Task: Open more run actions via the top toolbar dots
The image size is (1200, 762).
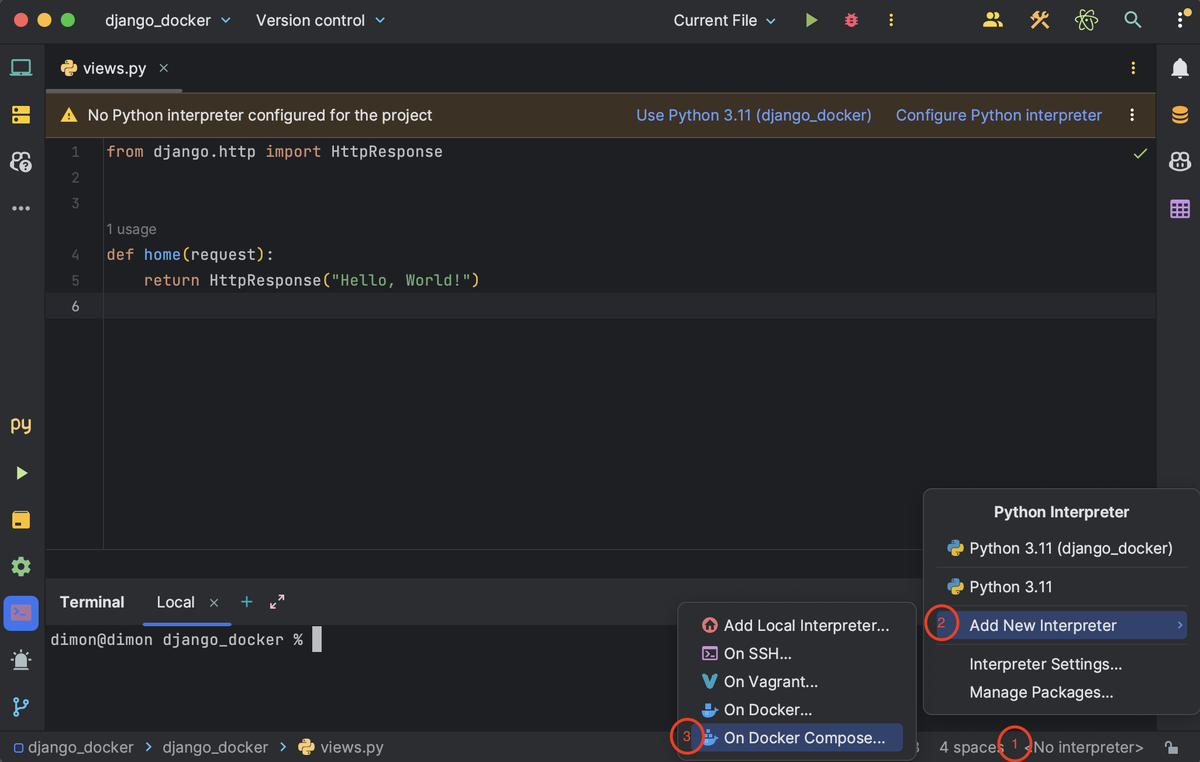Action: (x=891, y=20)
